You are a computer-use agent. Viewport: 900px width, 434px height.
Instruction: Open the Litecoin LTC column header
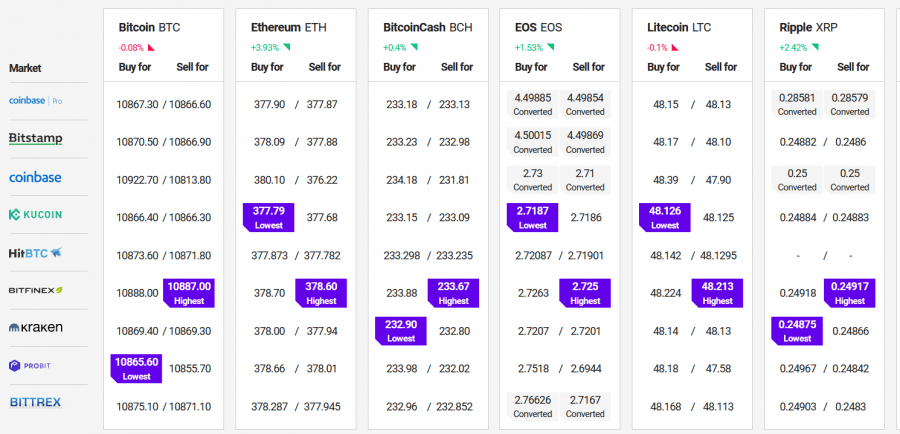(x=679, y=27)
